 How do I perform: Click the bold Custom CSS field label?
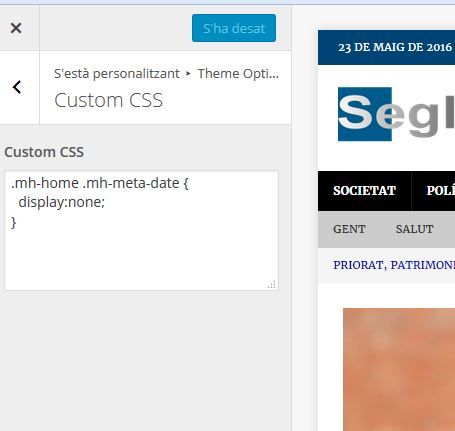[44, 152]
